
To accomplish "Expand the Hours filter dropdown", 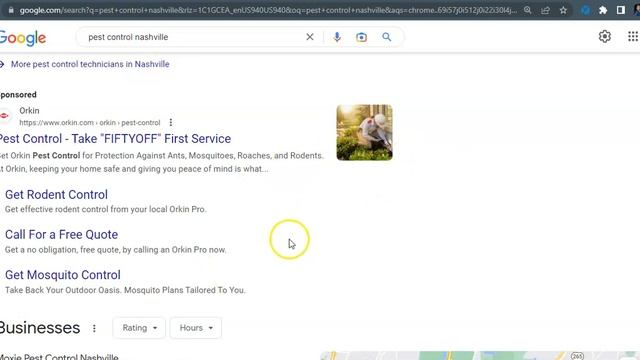I will point(196,328).
